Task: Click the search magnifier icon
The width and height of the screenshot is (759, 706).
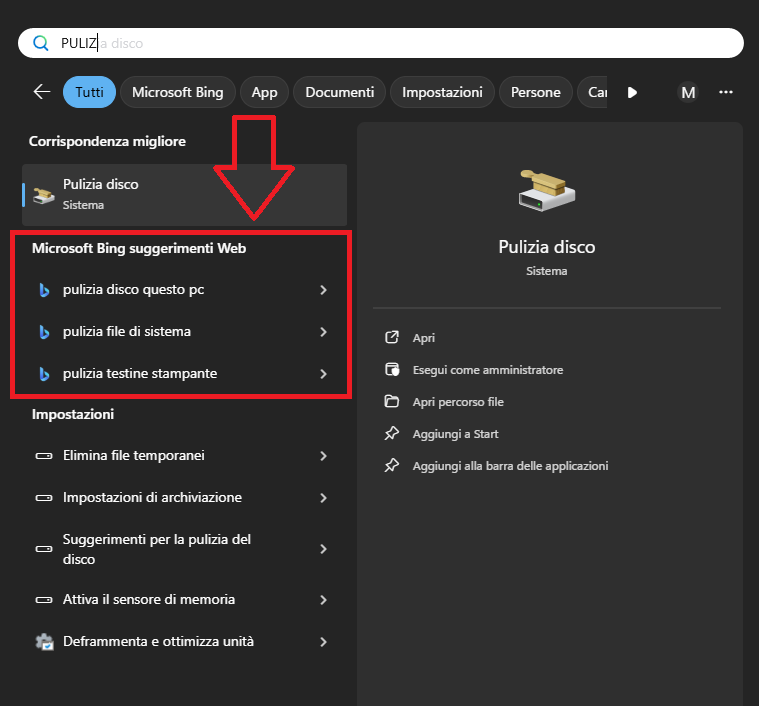Action: click(x=41, y=43)
